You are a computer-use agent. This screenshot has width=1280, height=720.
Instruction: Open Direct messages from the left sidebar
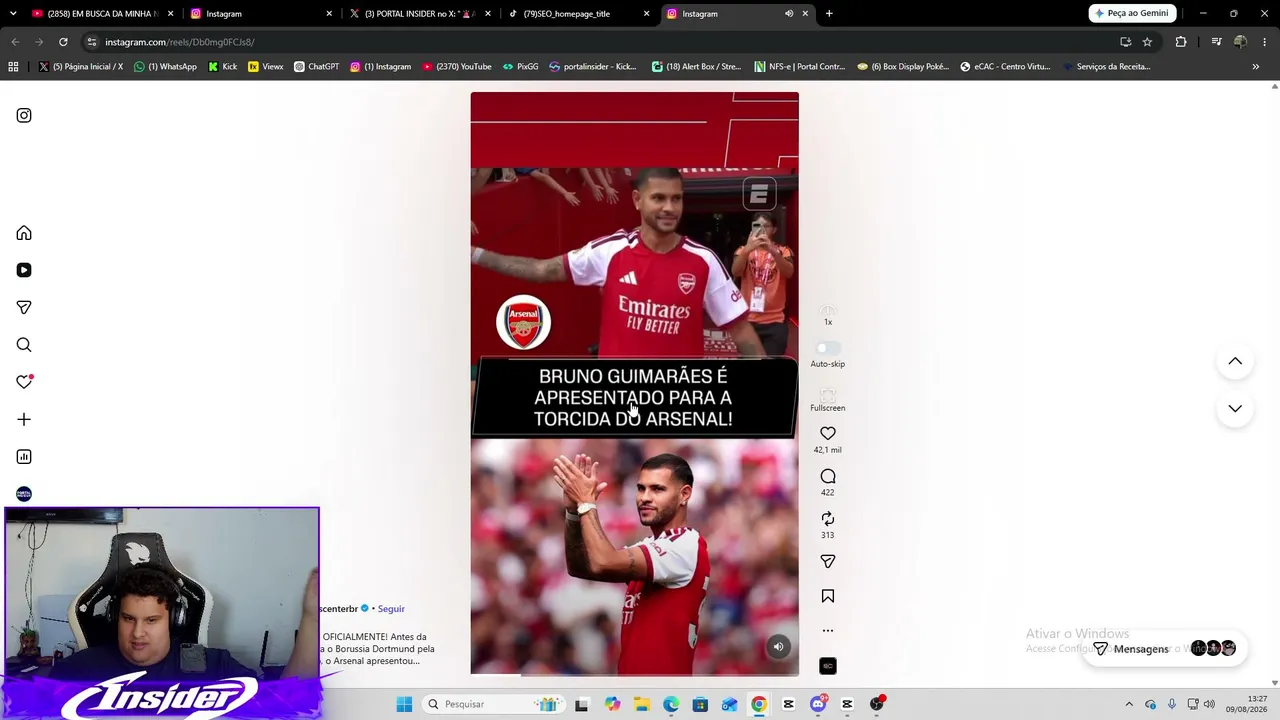tap(24, 307)
